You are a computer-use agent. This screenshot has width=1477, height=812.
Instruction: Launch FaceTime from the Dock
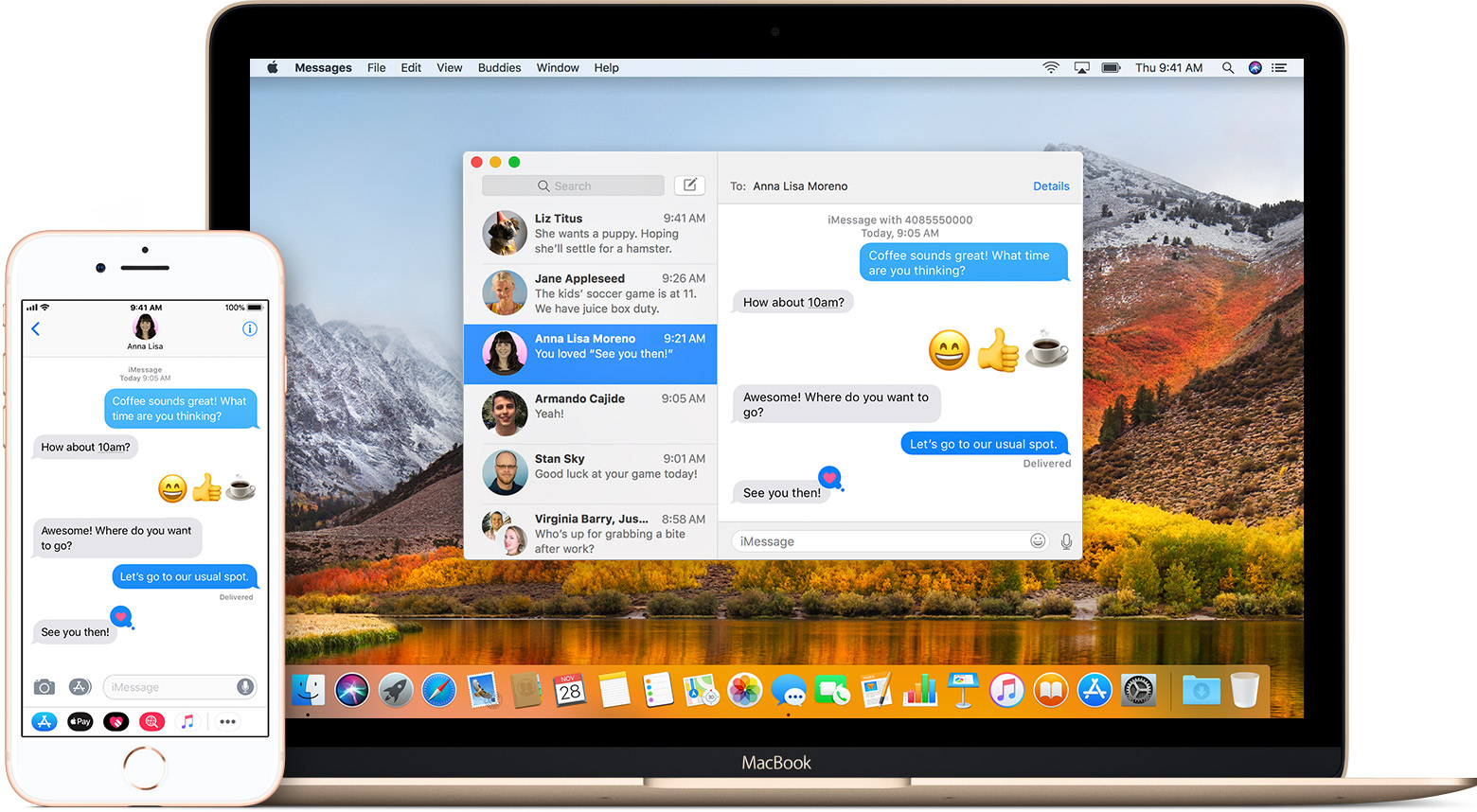coord(832,690)
